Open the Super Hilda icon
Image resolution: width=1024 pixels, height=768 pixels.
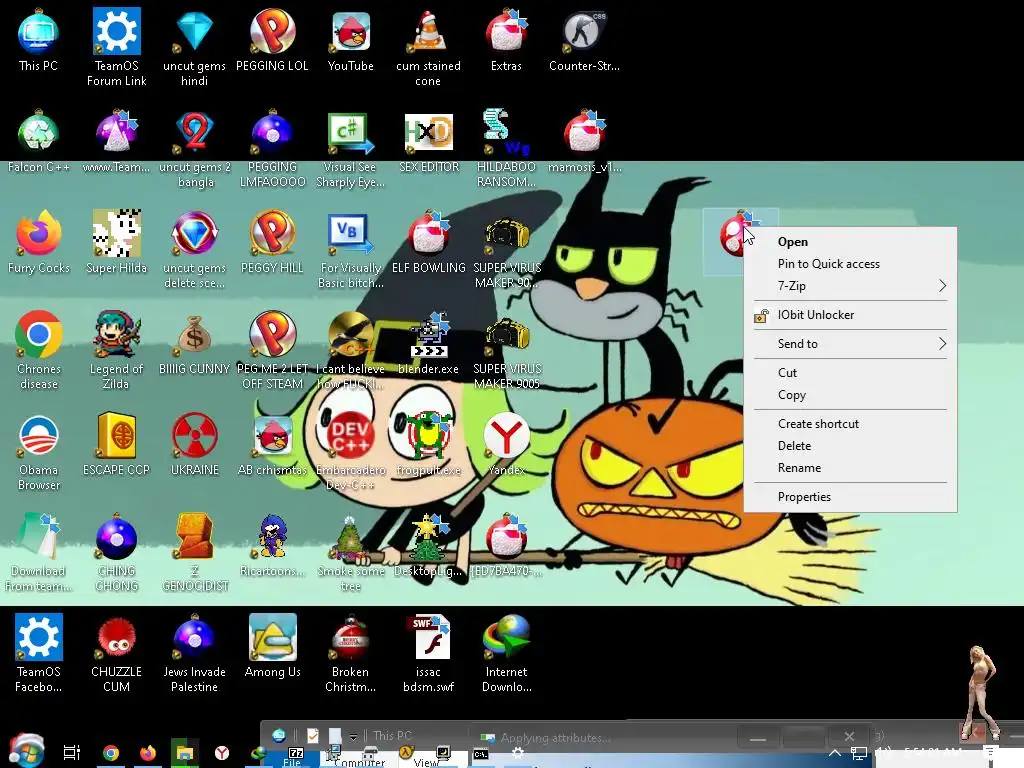(x=116, y=242)
